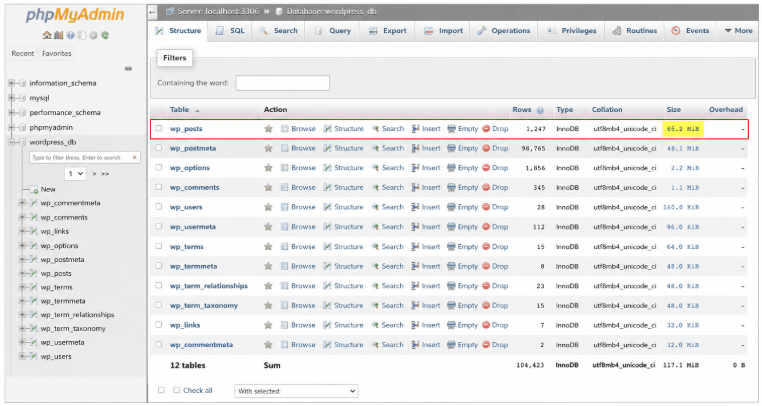Expand the phpmyadmin database node
The width and height of the screenshot is (762, 406).
coord(11,127)
